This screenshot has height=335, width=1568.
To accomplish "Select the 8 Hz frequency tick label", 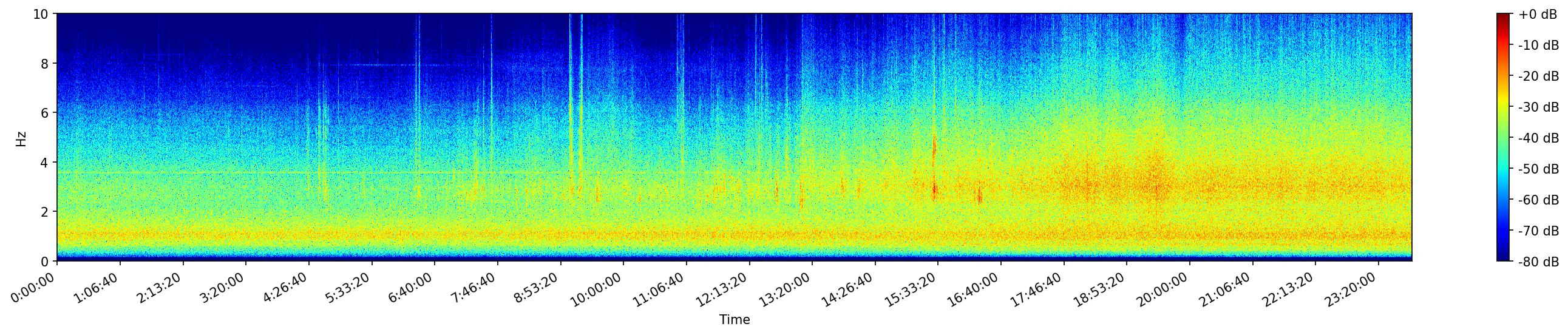I will 46,63.
